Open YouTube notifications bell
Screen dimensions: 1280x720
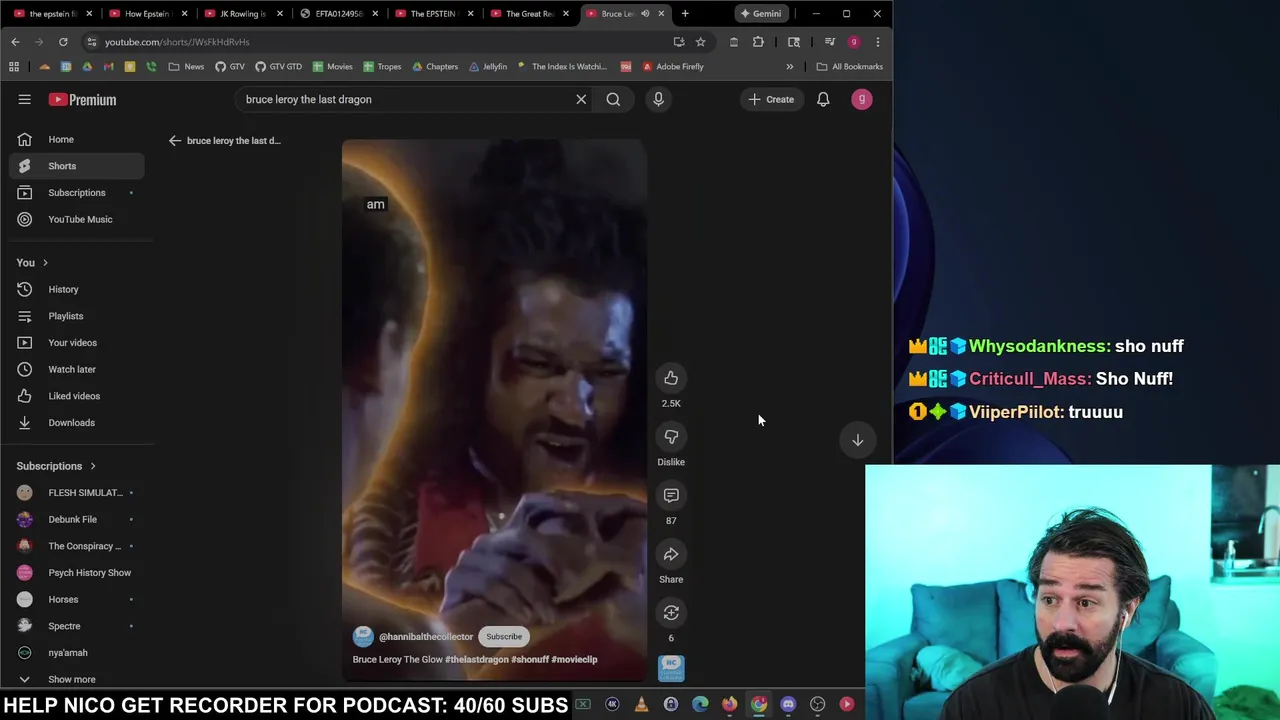(x=823, y=99)
